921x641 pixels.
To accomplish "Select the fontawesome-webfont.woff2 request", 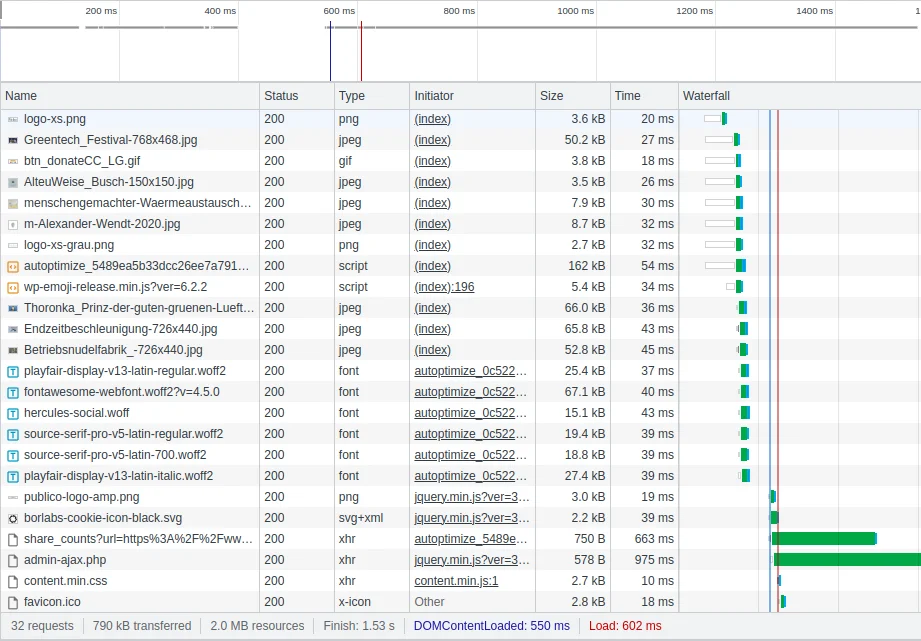I will click(121, 392).
